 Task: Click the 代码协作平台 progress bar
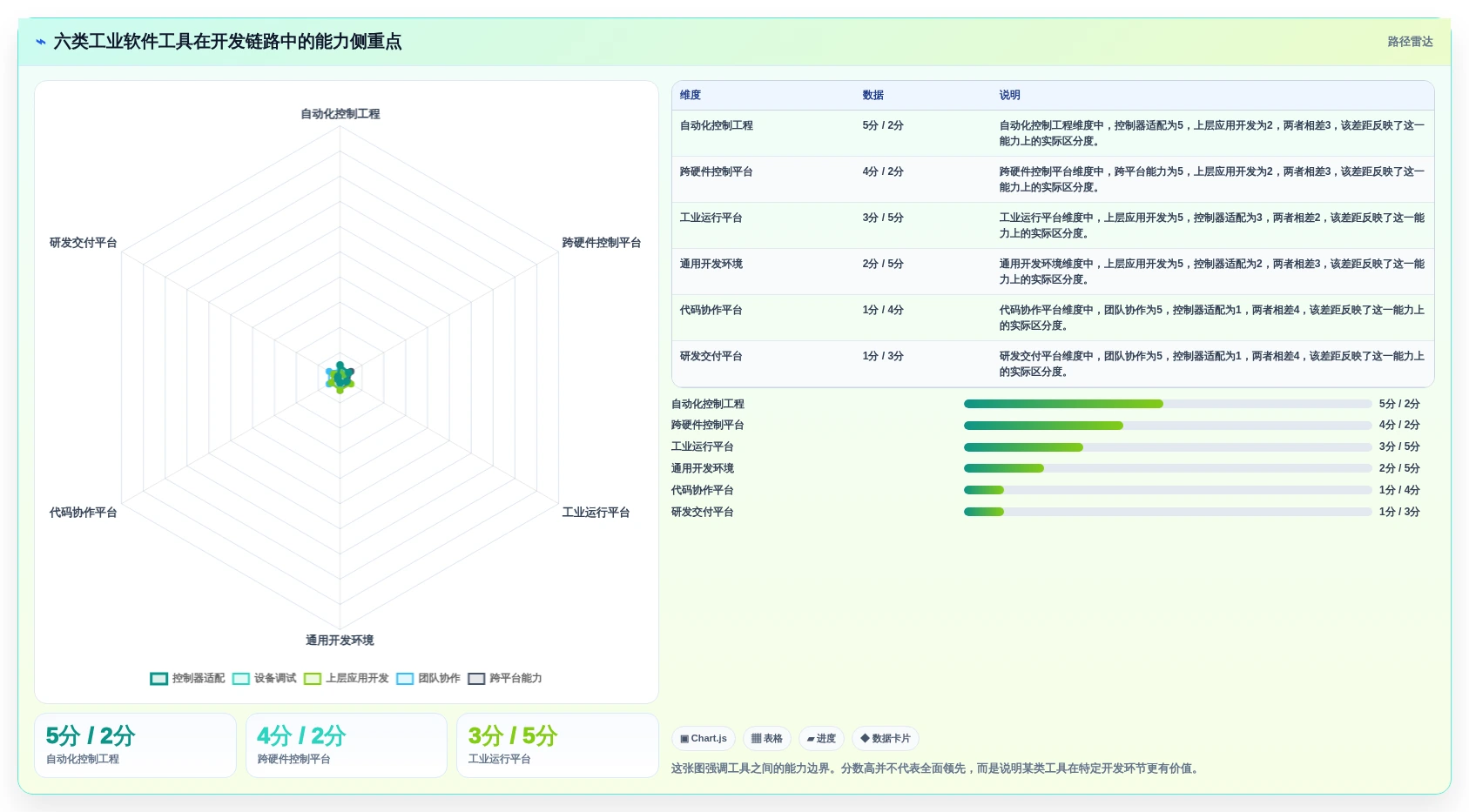[1168, 490]
